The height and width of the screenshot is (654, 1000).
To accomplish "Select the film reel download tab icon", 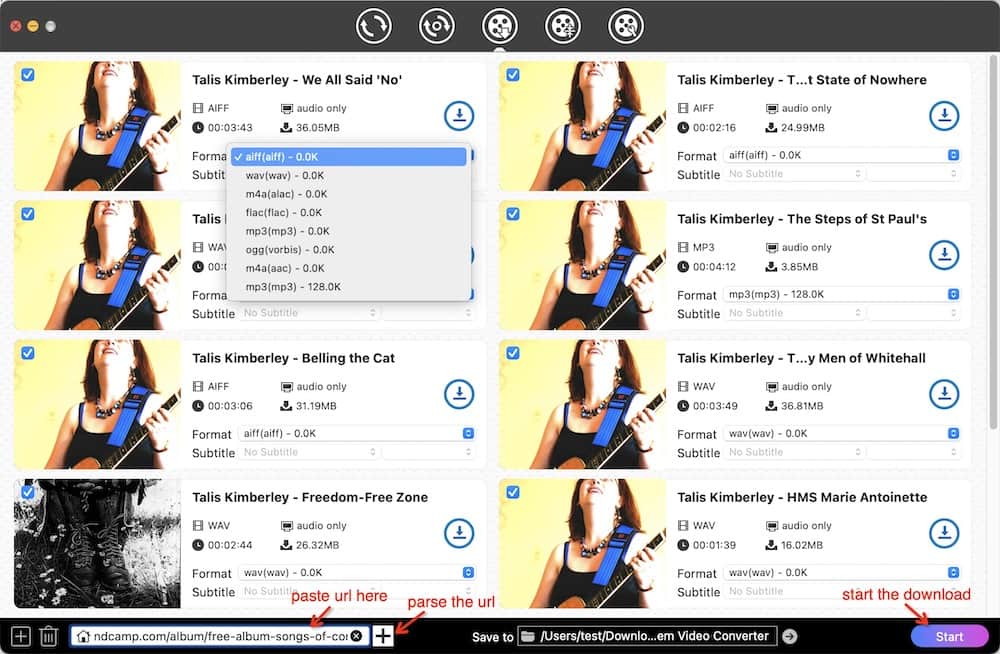I will point(499,26).
